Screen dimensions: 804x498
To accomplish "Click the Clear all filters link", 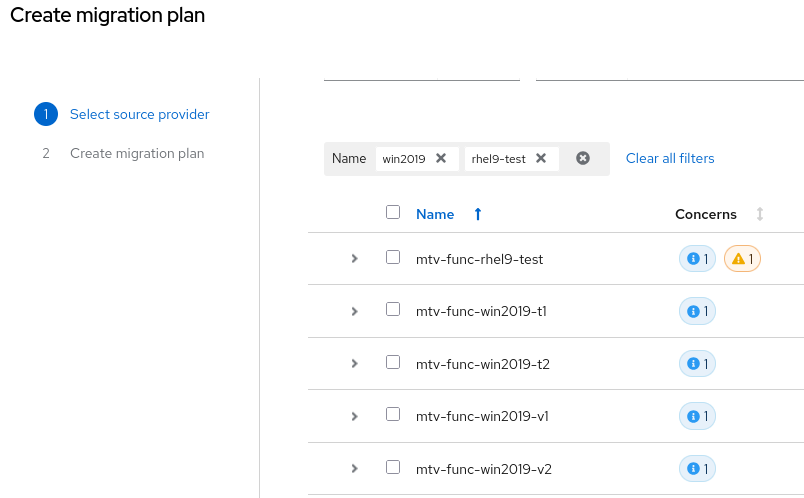I will [670, 158].
